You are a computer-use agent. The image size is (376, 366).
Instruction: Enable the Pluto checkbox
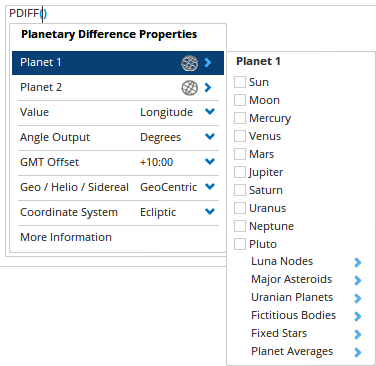pyautogui.click(x=240, y=244)
